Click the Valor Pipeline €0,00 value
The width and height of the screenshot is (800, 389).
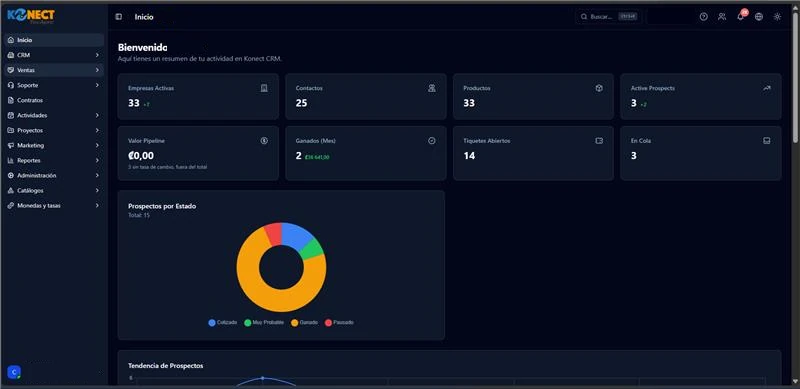tap(141, 156)
